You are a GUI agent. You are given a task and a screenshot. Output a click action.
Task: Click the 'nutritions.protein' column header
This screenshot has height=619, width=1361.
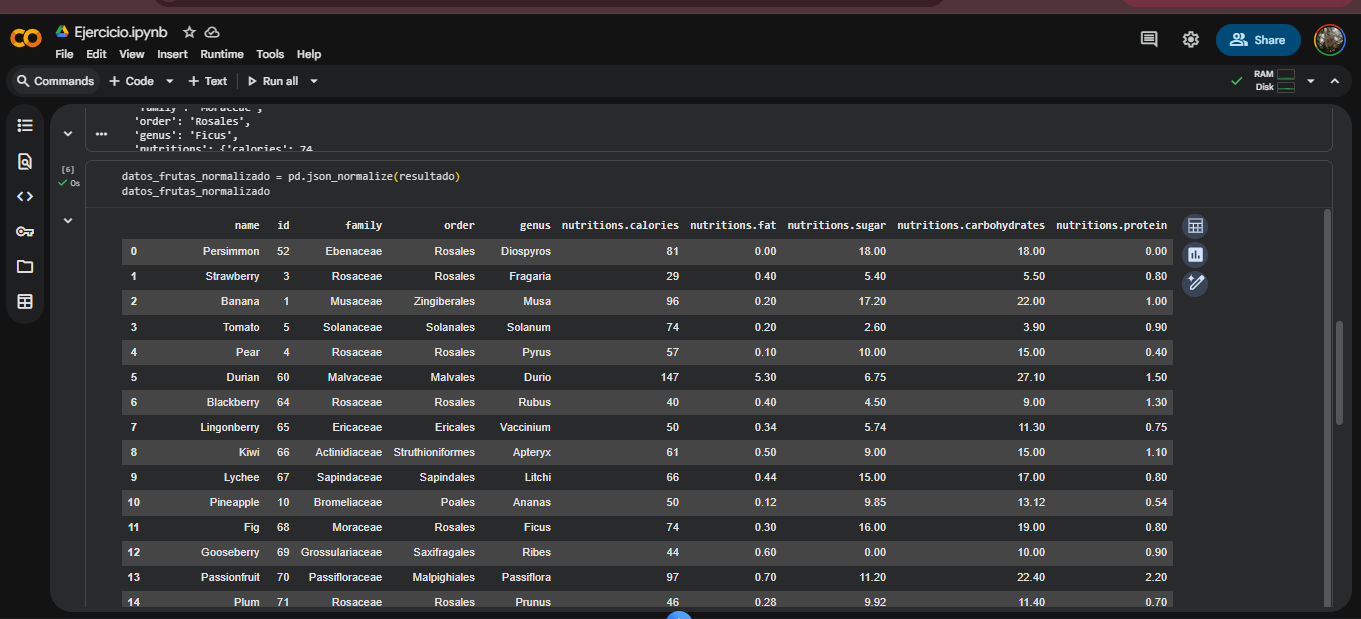coord(1111,226)
